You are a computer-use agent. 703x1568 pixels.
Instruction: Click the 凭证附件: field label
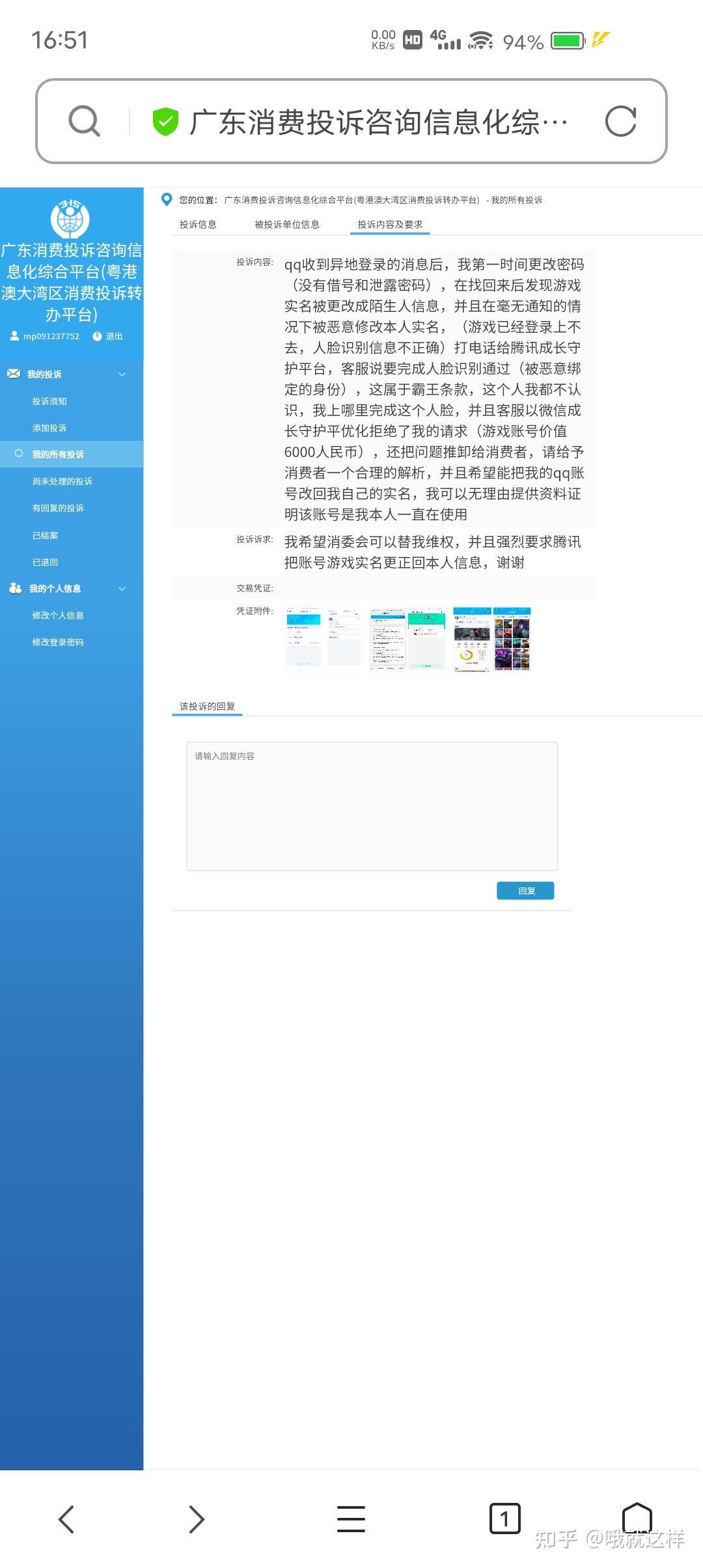point(255,611)
